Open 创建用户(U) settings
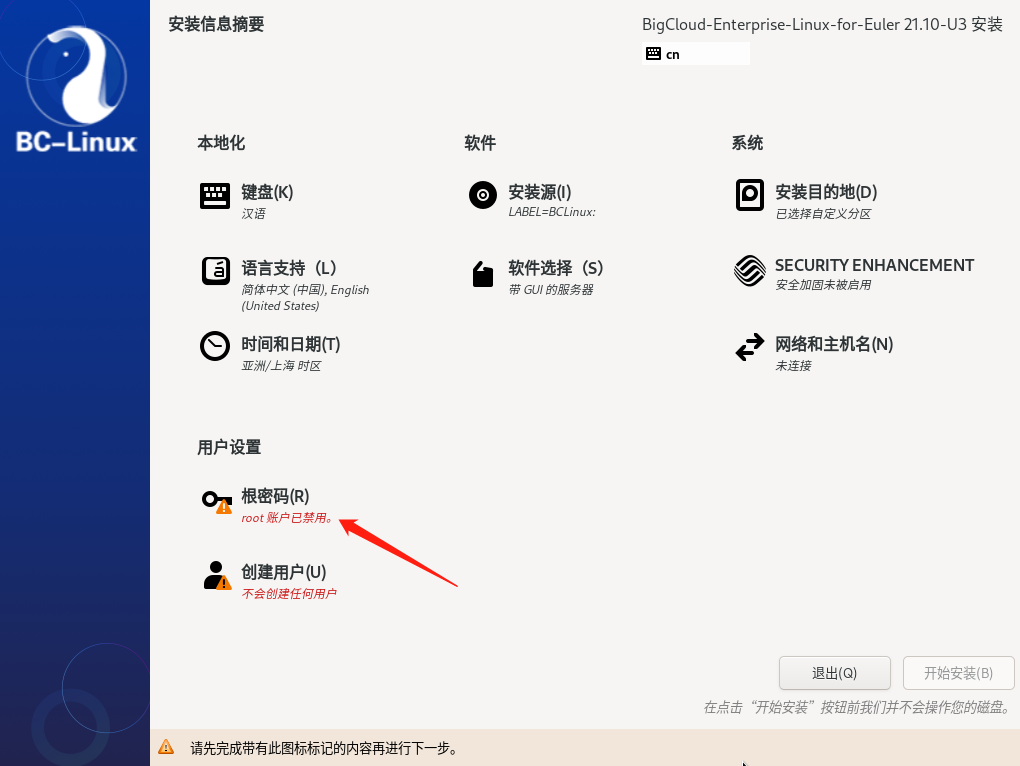 click(x=284, y=572)
